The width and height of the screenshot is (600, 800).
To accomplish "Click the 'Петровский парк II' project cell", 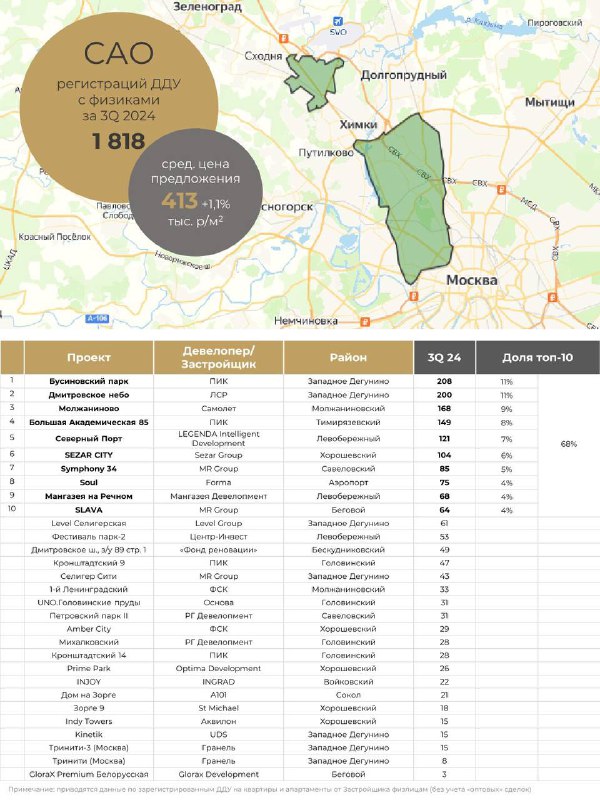I will tap(89, 616).
